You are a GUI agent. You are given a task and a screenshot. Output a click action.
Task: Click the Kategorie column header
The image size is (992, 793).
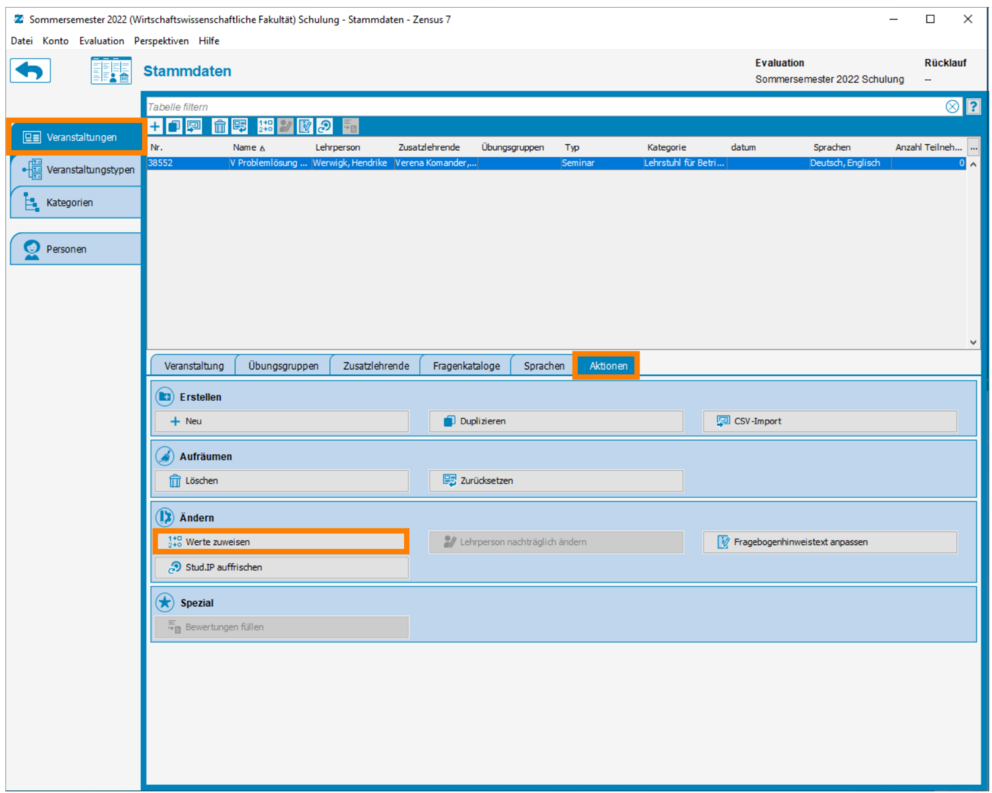click(x=685, y=147)
